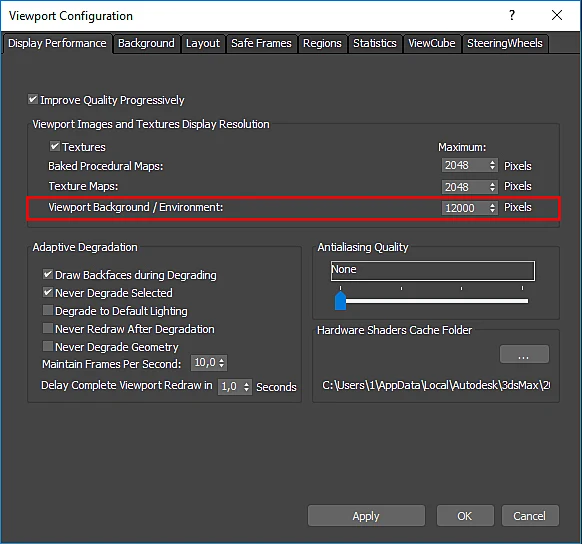Screen dimensions: 582x544
Task: Select the ViewCube tab
Action: [432, 43]
